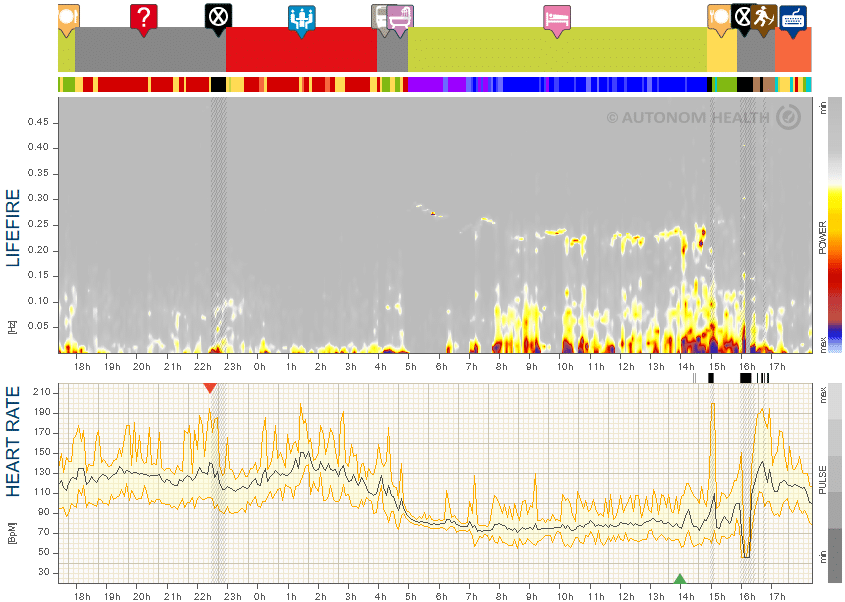Click the 210 BpM axis label
The height and width of the screenshot is (602, 845).
pyautogui.click(x=41, y=392)
